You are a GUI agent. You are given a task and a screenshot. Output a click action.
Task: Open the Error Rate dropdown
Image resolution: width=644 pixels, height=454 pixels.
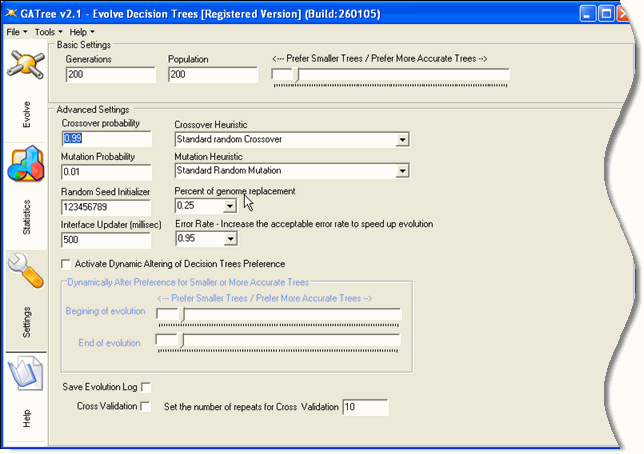click(231, 239)
